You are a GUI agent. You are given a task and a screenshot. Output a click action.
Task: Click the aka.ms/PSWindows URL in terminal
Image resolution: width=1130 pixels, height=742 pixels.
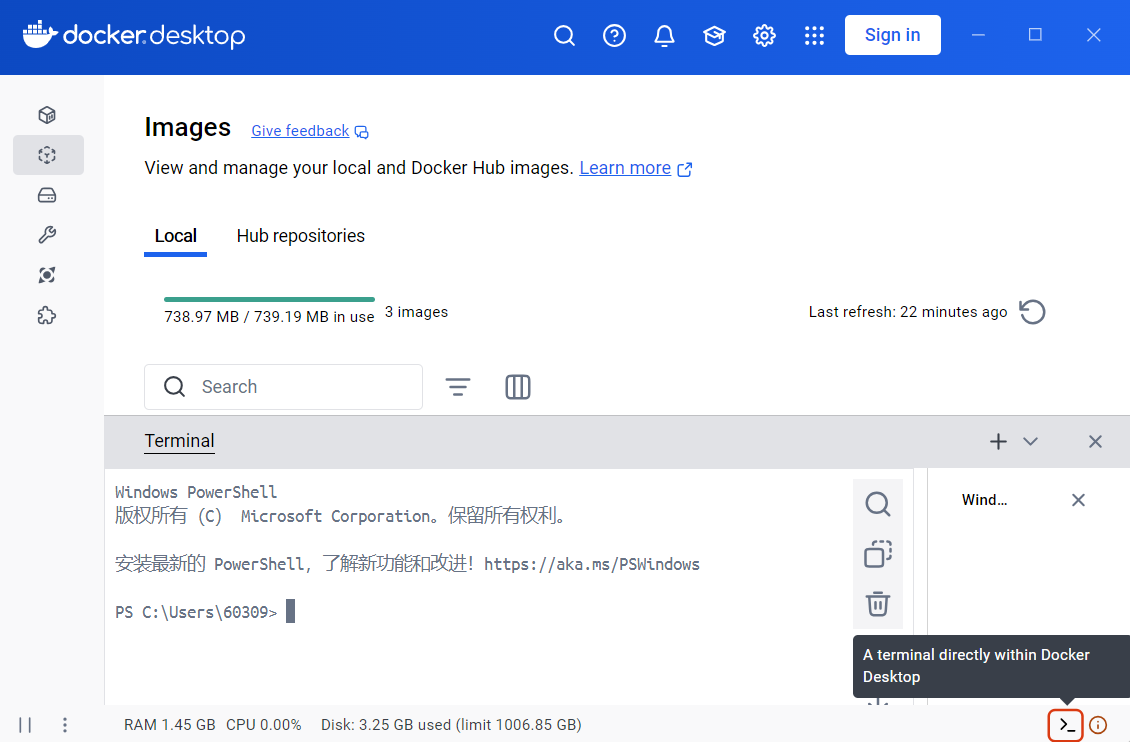click(592, 564)
